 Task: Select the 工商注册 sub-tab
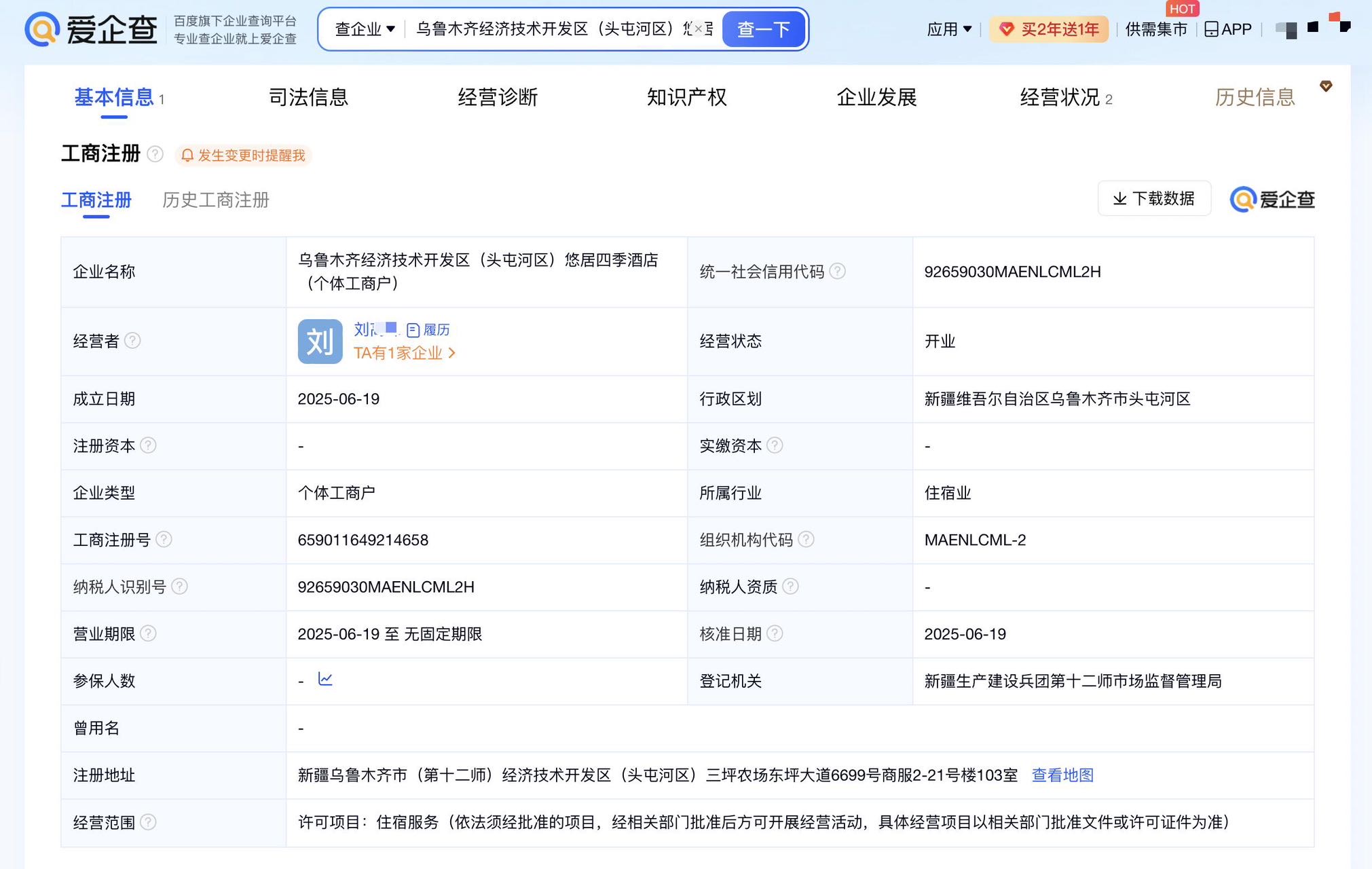(x=96, y=200)
